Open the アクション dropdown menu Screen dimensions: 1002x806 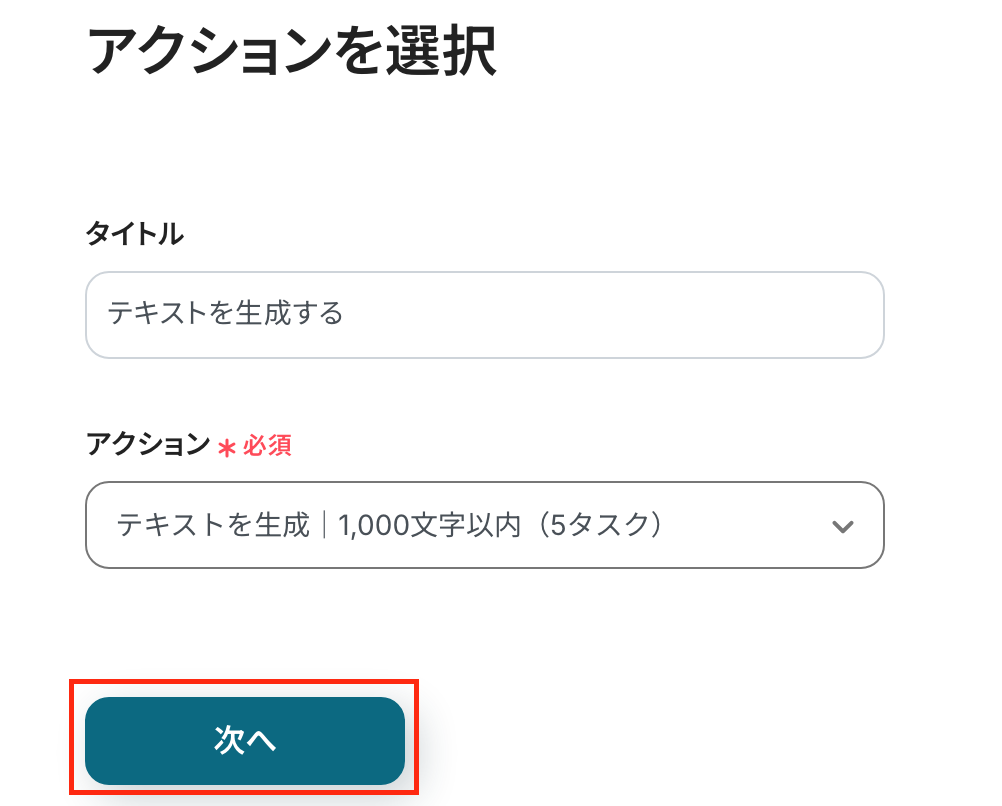coord(484,525)
